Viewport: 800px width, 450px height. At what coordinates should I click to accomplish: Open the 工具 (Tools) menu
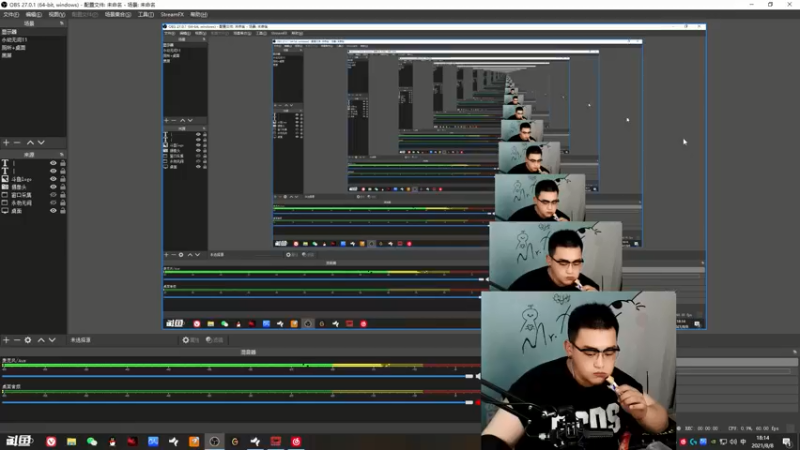pos(146,14)
